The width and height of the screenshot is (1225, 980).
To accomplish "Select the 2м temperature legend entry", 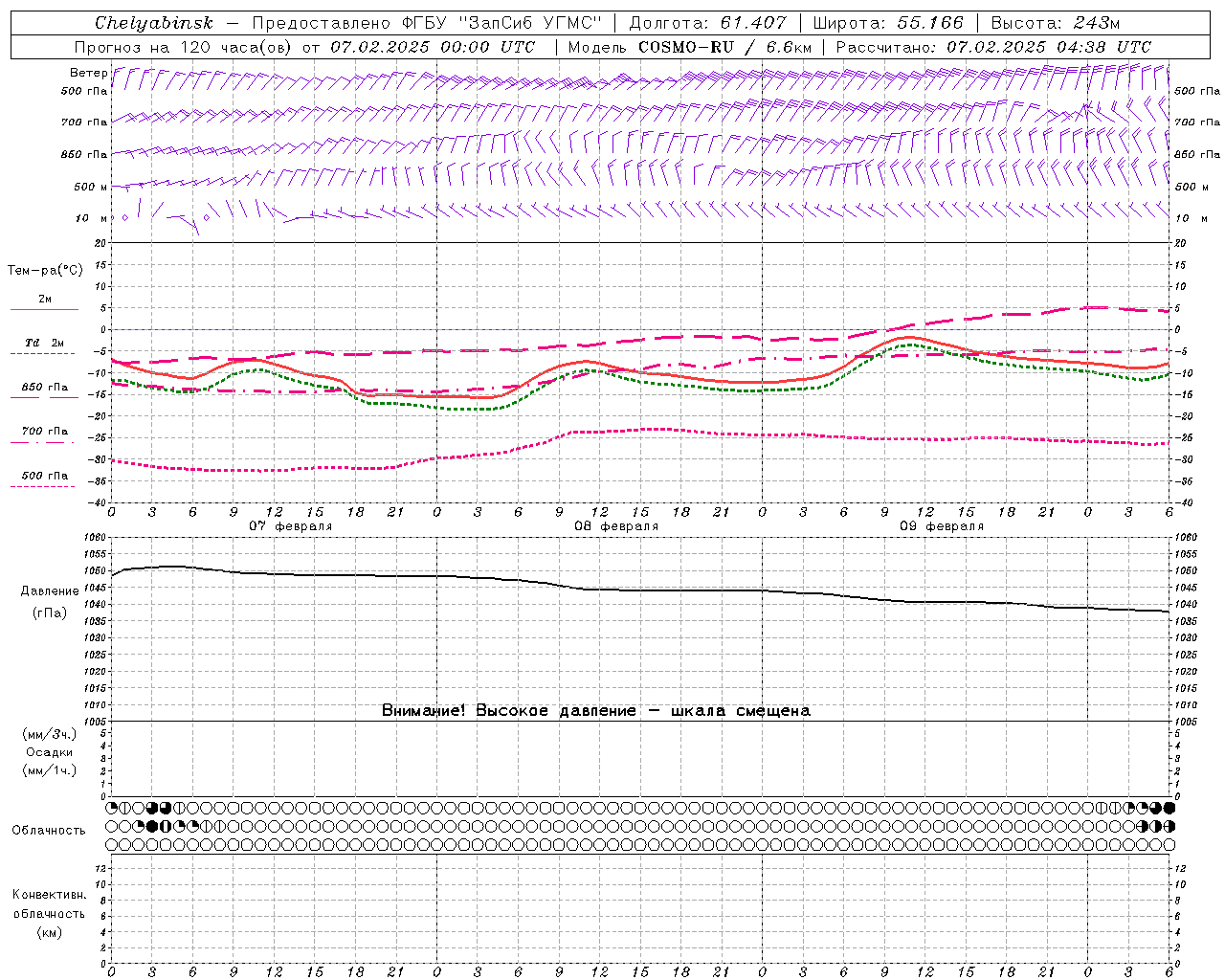I will click(x=45, y=300).
